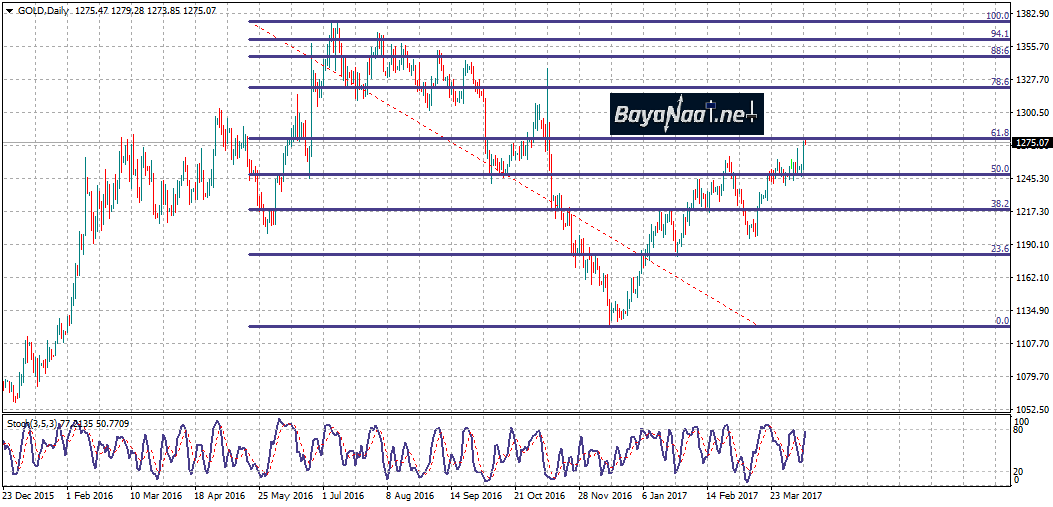Click the 23 Dec 2015 date label
The height and width of the screenshot is (507, 1053).
tap(28, 495)
